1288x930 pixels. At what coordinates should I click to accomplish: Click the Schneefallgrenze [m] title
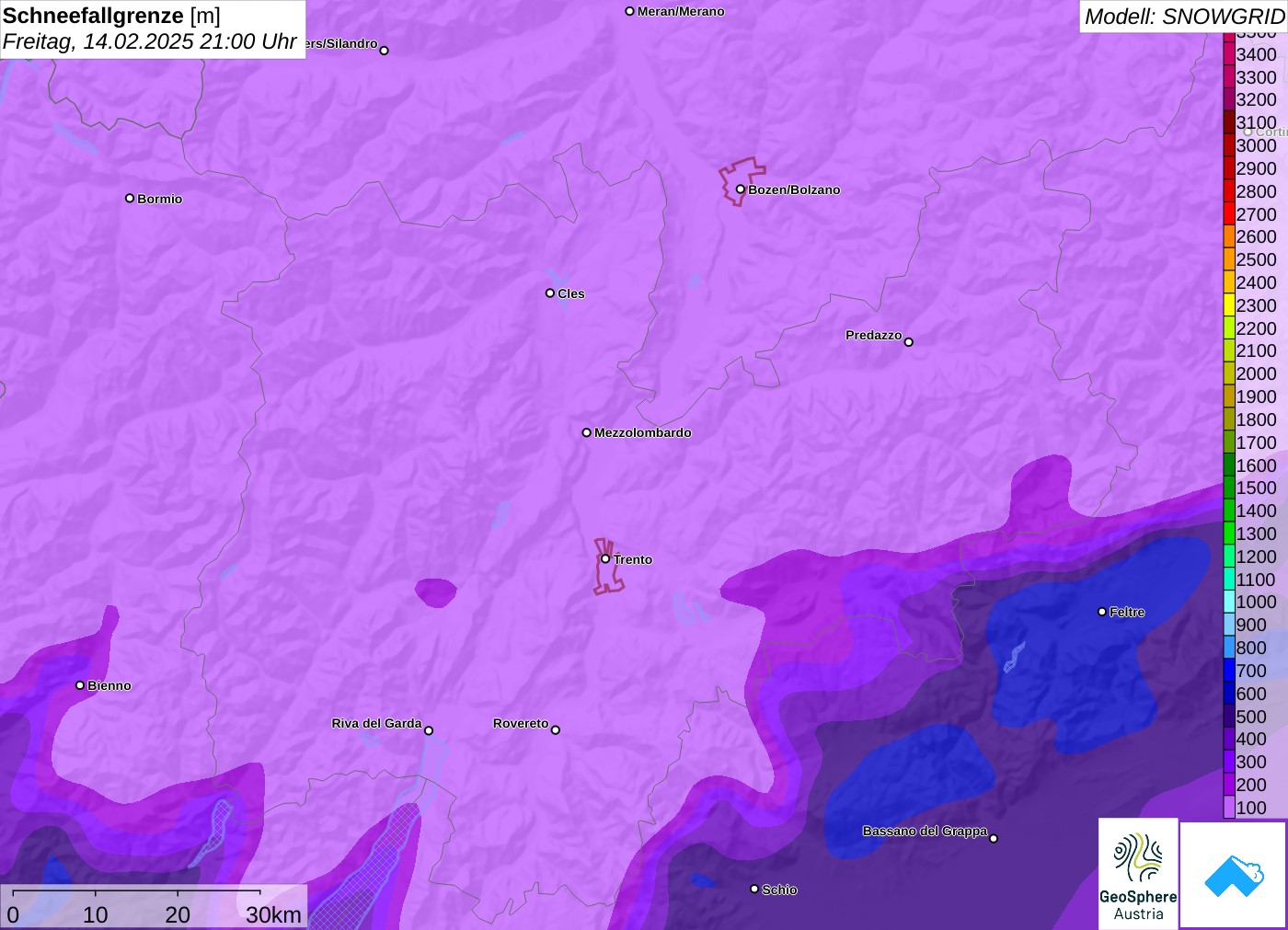point(111,16)
